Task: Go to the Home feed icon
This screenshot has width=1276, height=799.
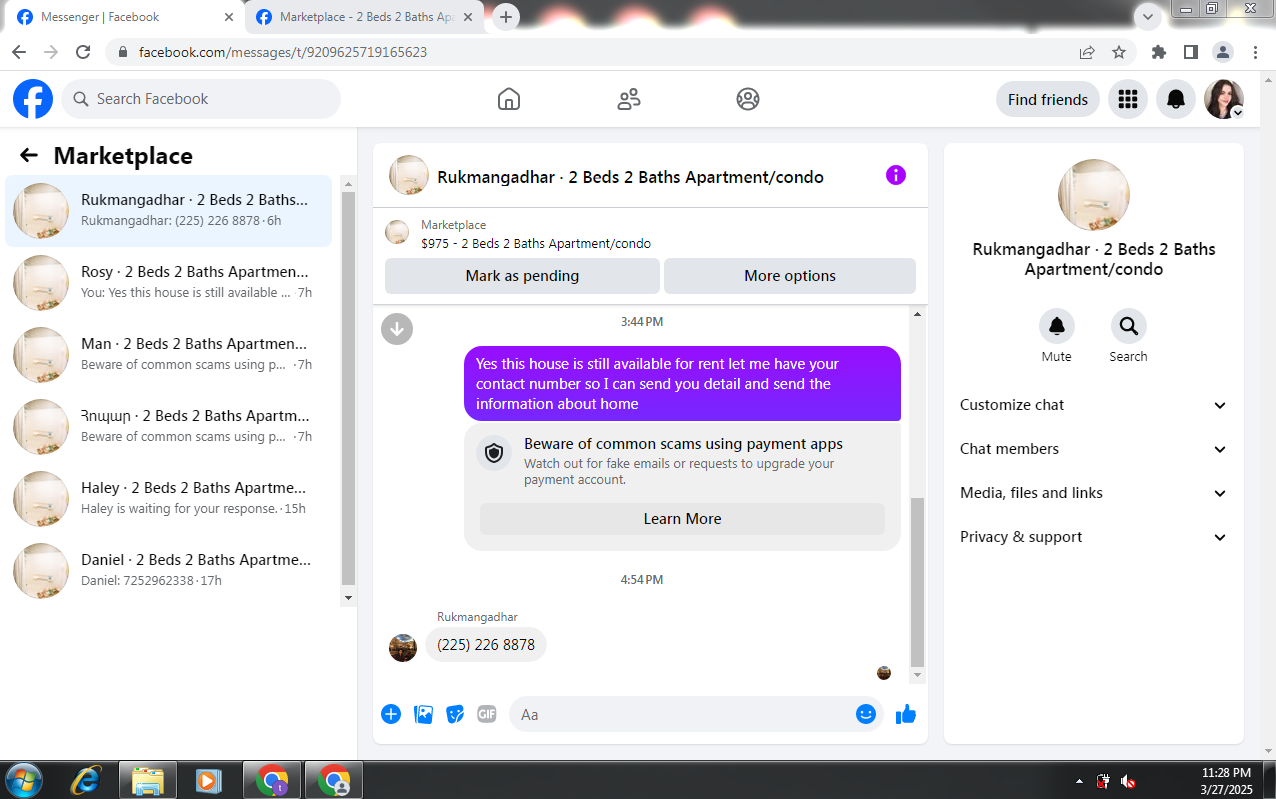Action: click(x=509, y=99)
